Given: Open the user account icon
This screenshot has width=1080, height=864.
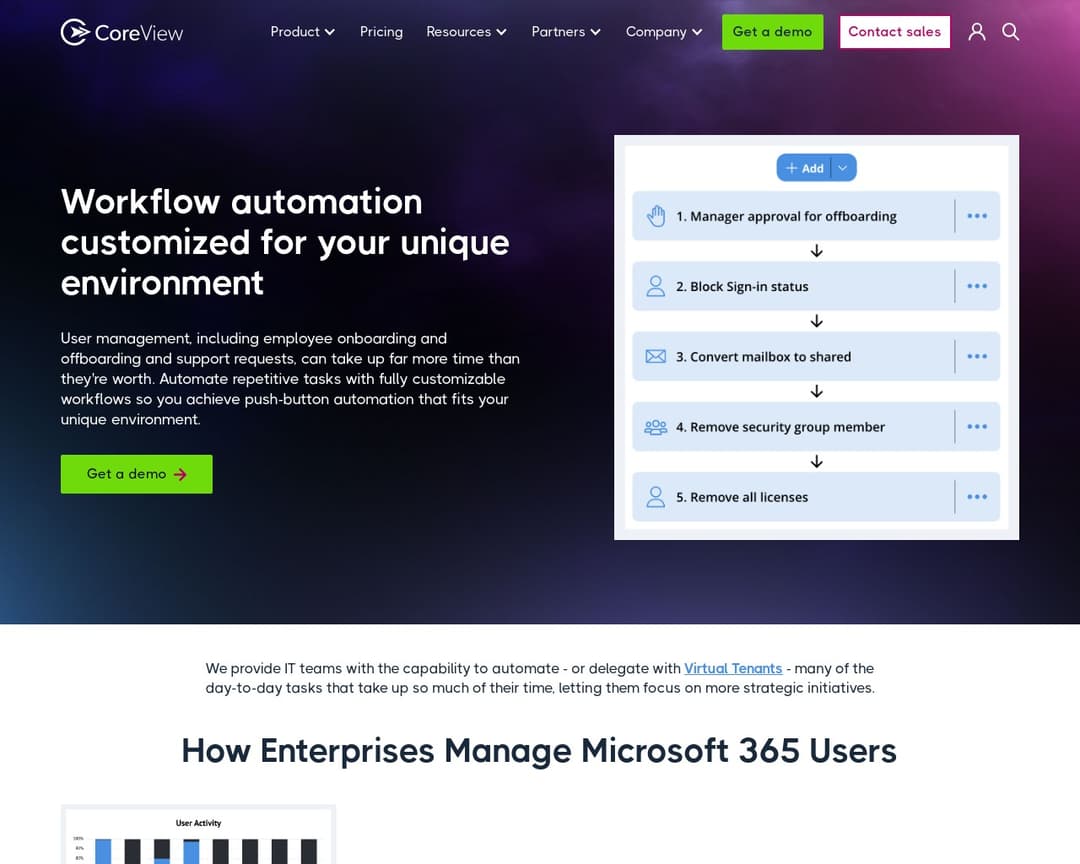Looking at the screenshot, I should (x=977, y=32).
